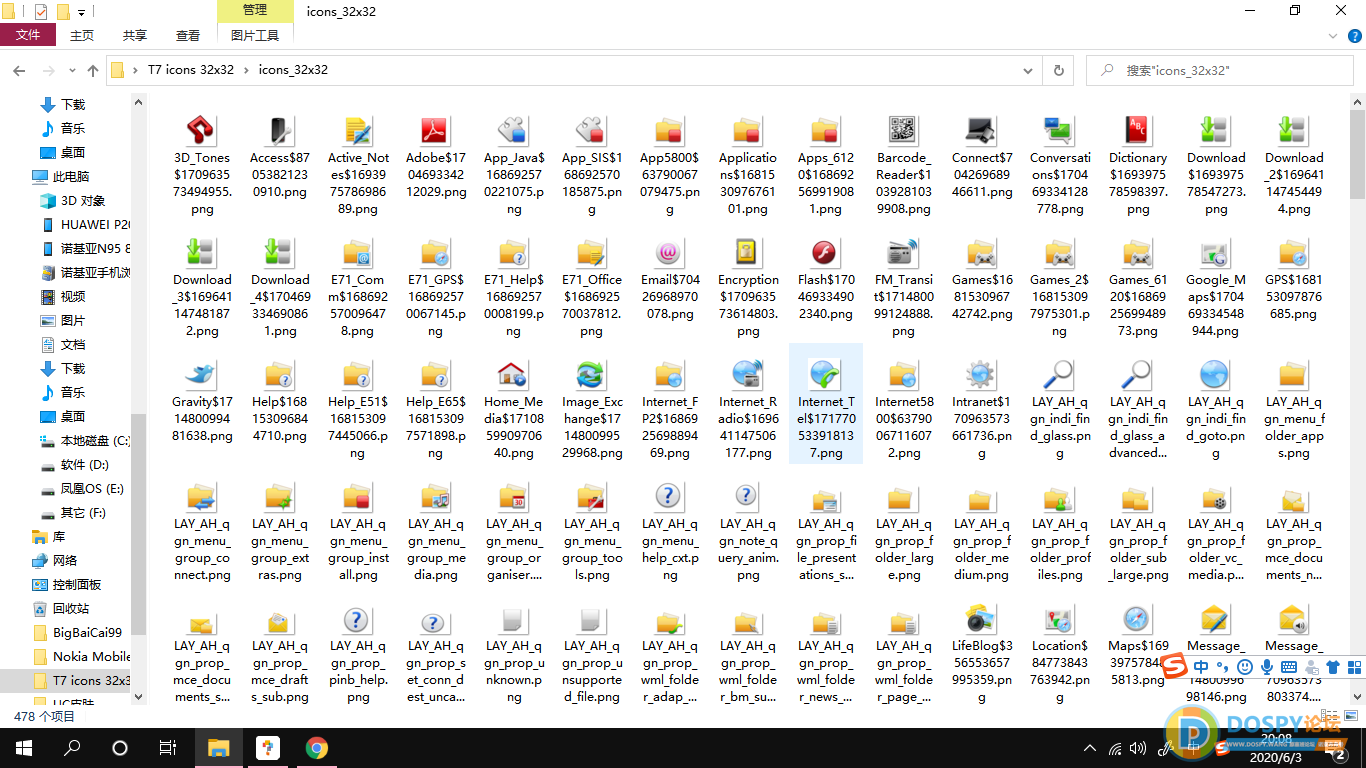The image size is (1366, 768).
Task: Open the Windows Start menu
Action: [24, 747]
